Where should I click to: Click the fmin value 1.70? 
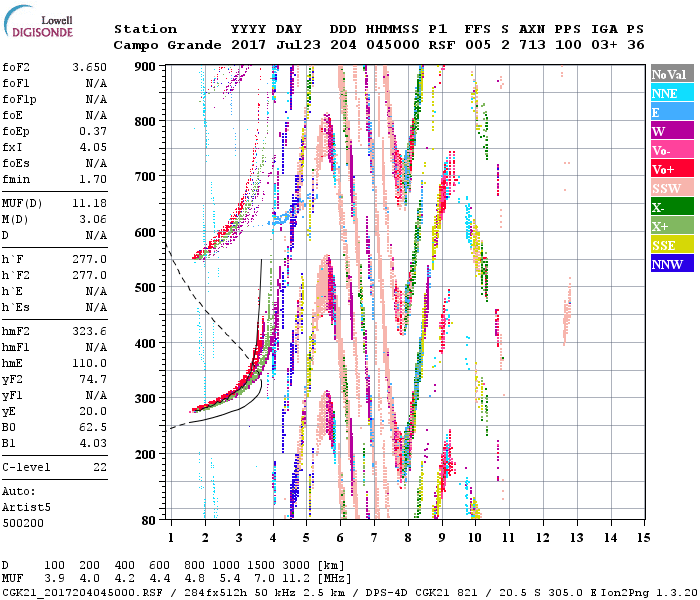(x=93, y=179)
